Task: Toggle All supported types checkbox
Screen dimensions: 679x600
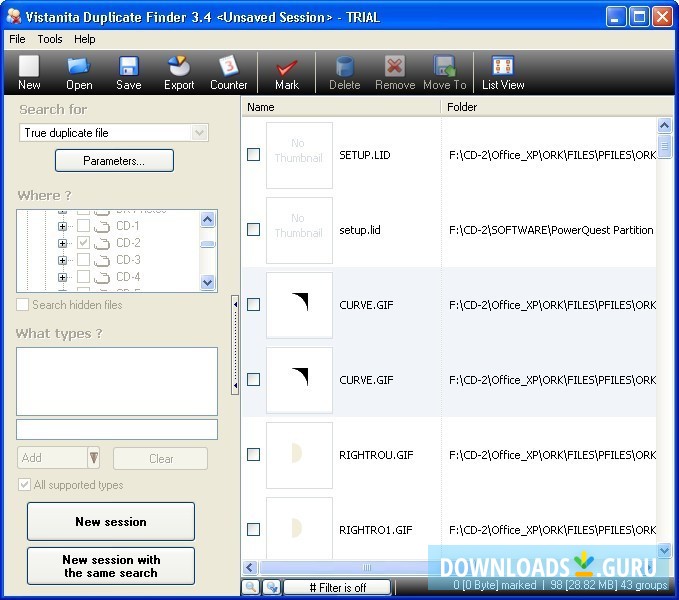Action: (24, 484)
